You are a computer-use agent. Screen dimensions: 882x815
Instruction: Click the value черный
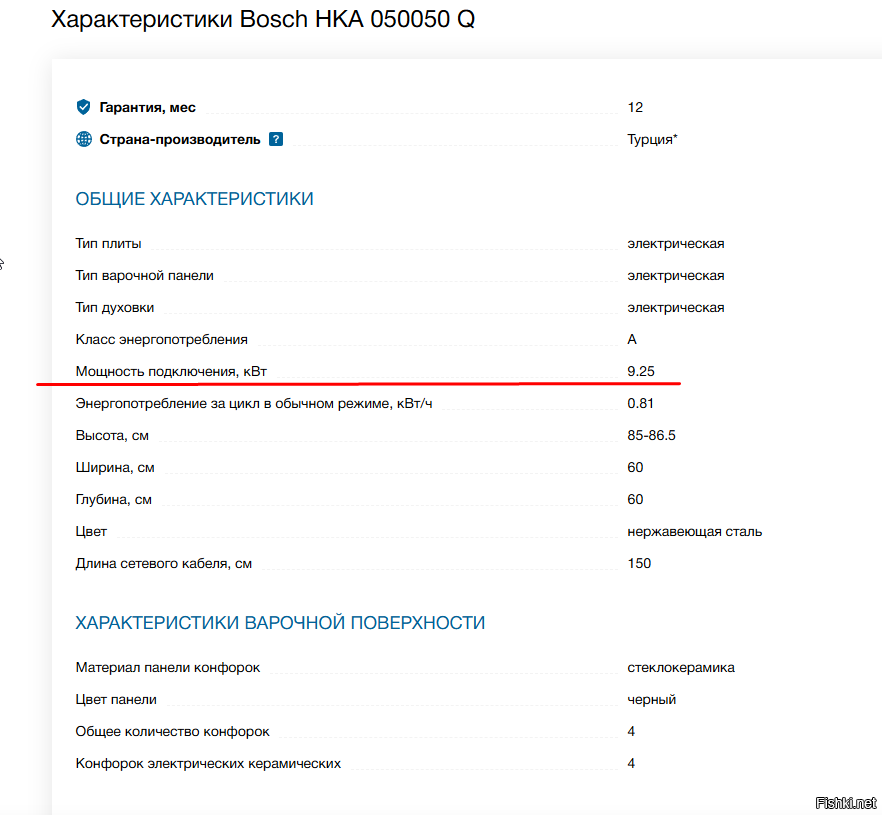(x=651, y=700)
